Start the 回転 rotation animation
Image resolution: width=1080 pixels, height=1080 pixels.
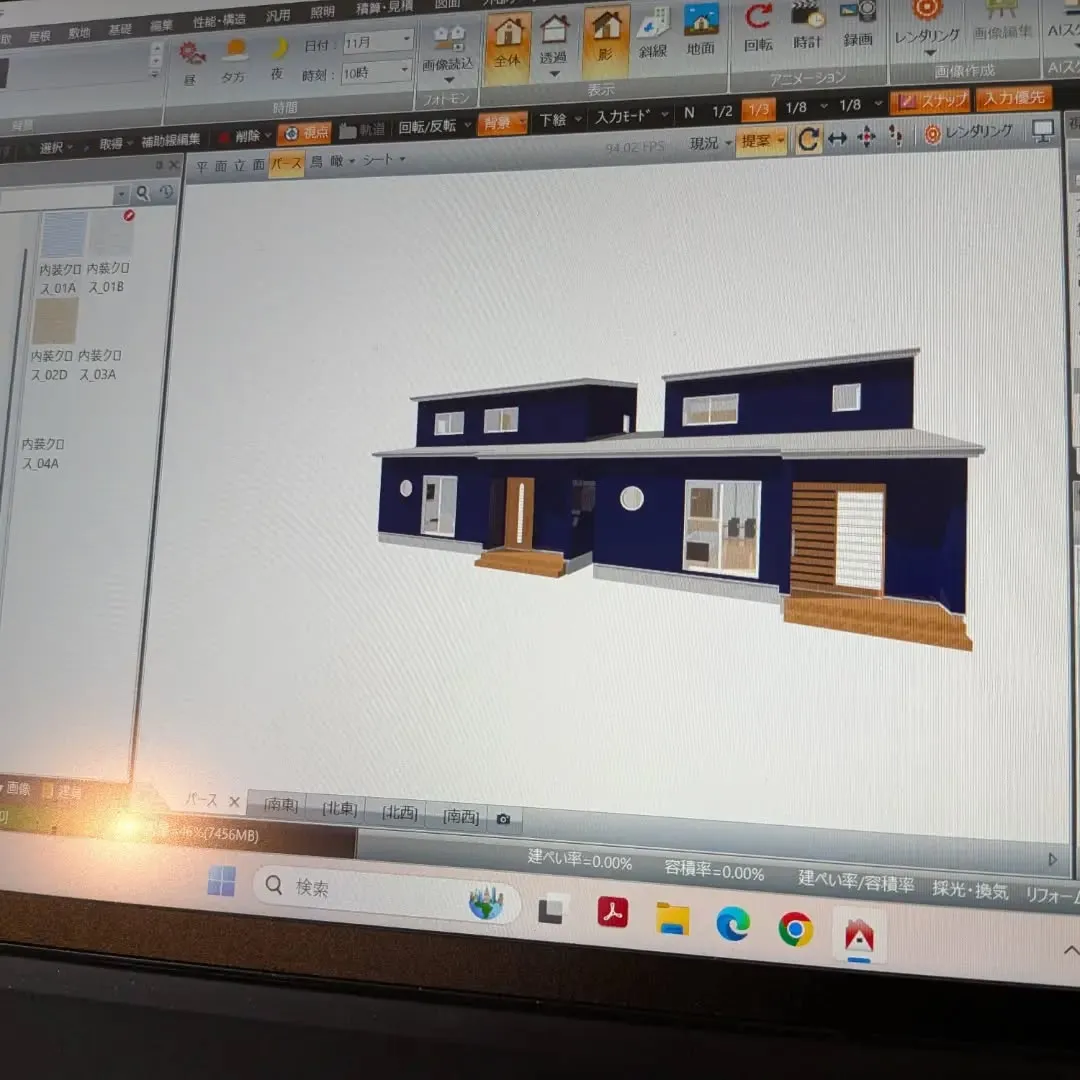pyautogui.click(x=758, y=28)
